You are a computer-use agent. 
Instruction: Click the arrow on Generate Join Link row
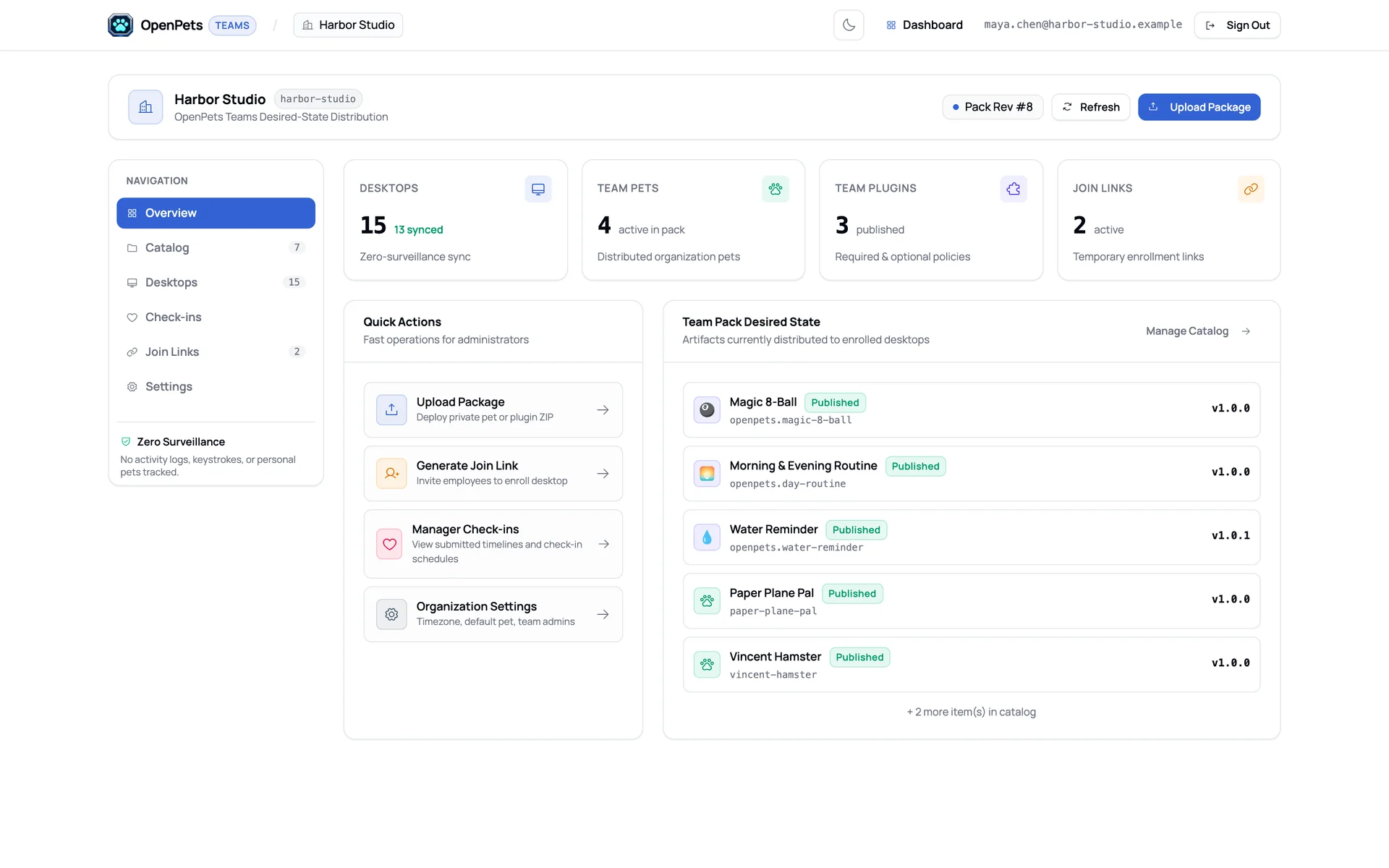coord(603,474)
